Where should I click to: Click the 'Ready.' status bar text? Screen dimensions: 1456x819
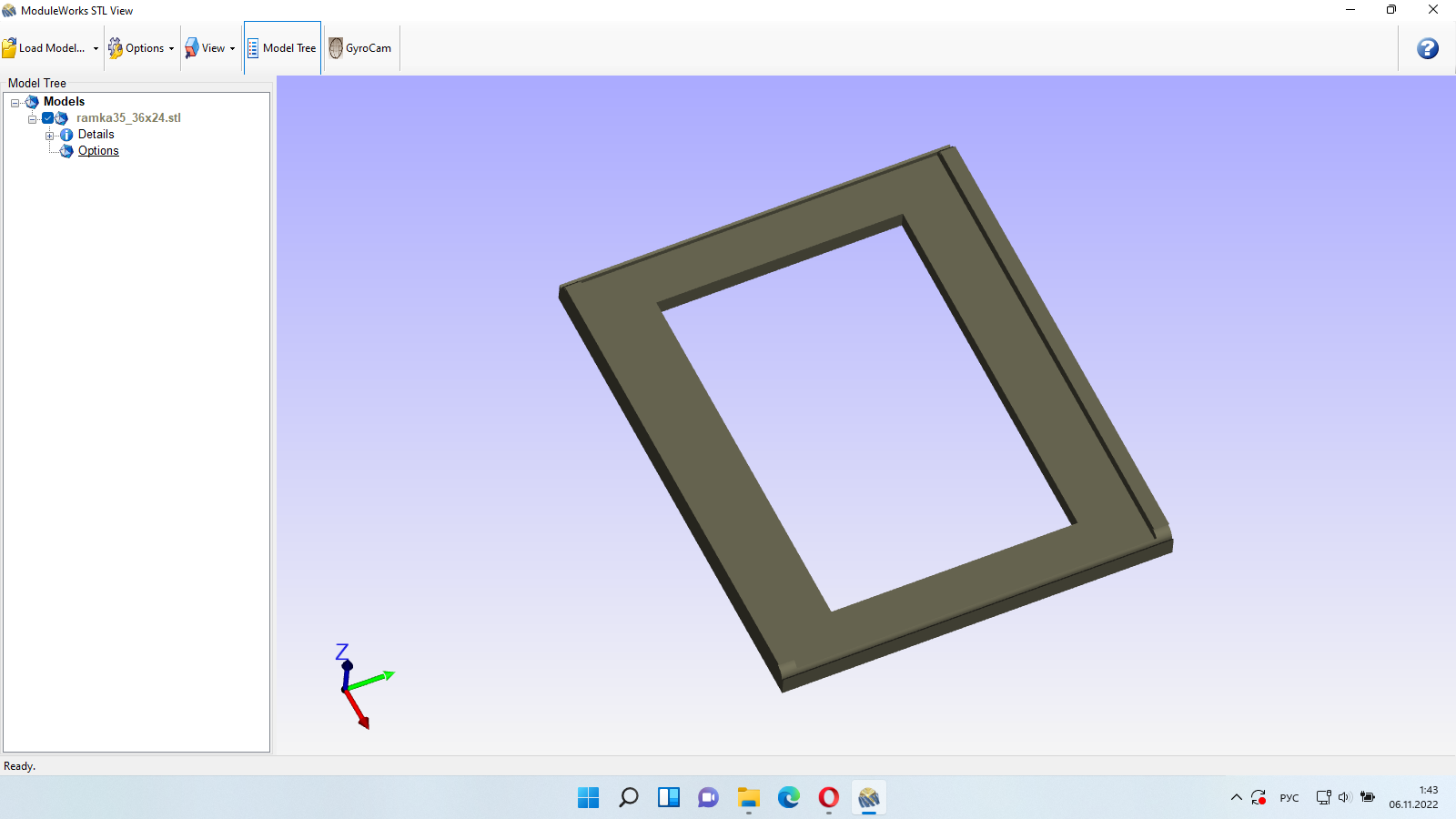point(19,766)
